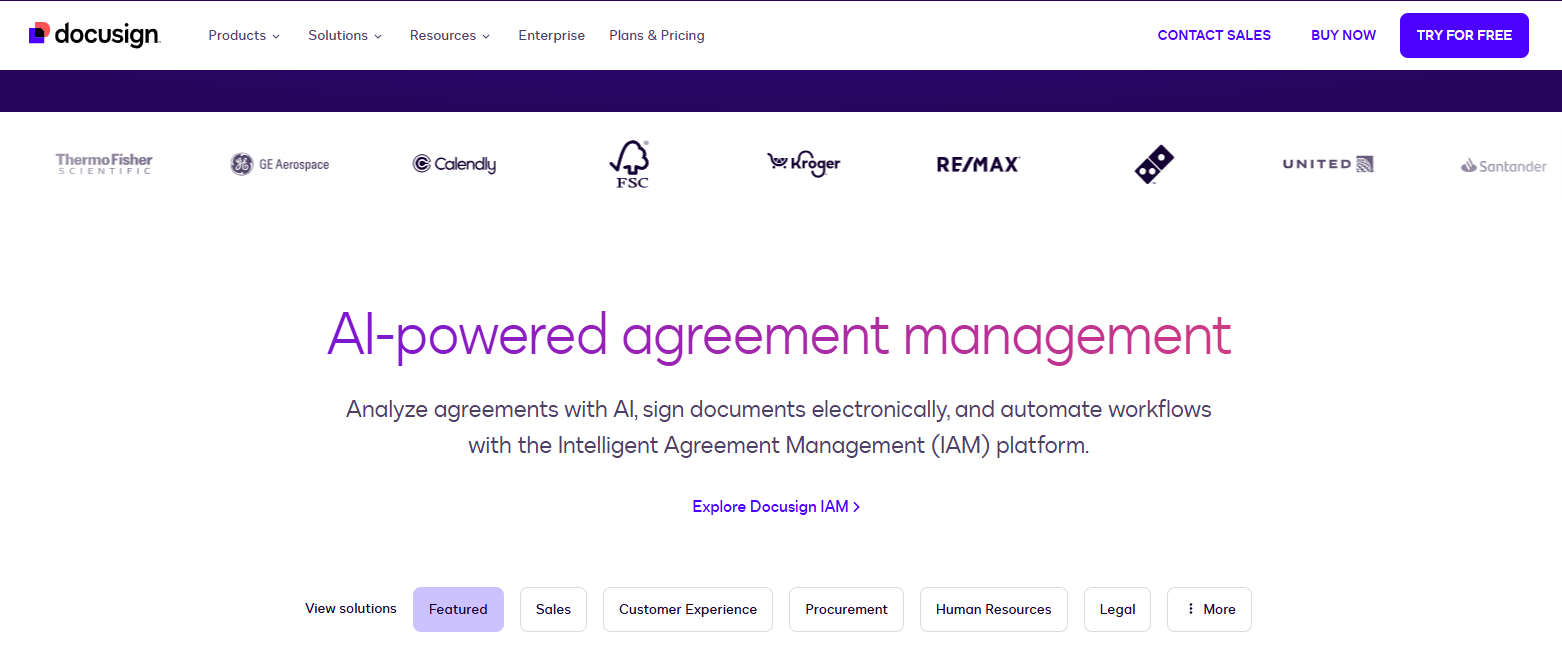Image resolution: width=1562 pixels, height=653 pixels.
Task: Go to Plans & Pricing
Action: (x=657, y=35)
